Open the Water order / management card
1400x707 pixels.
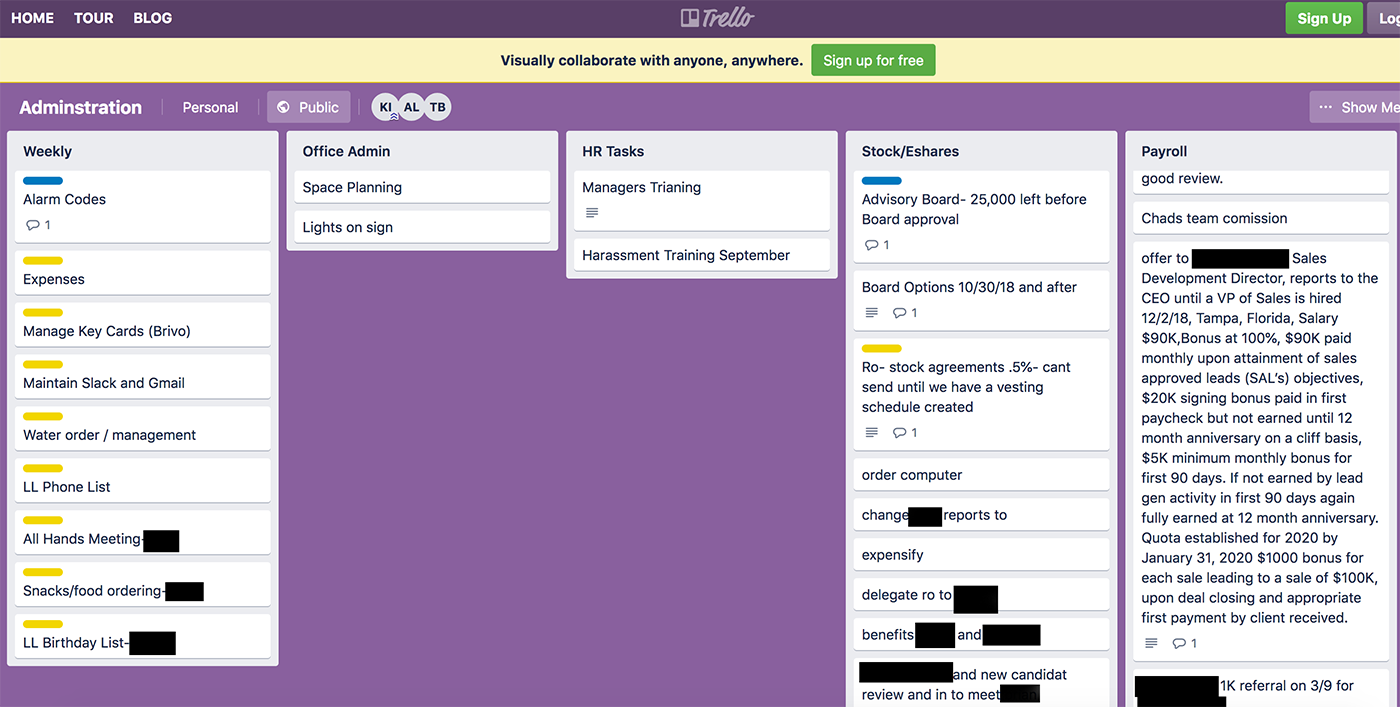pos(143,428)
